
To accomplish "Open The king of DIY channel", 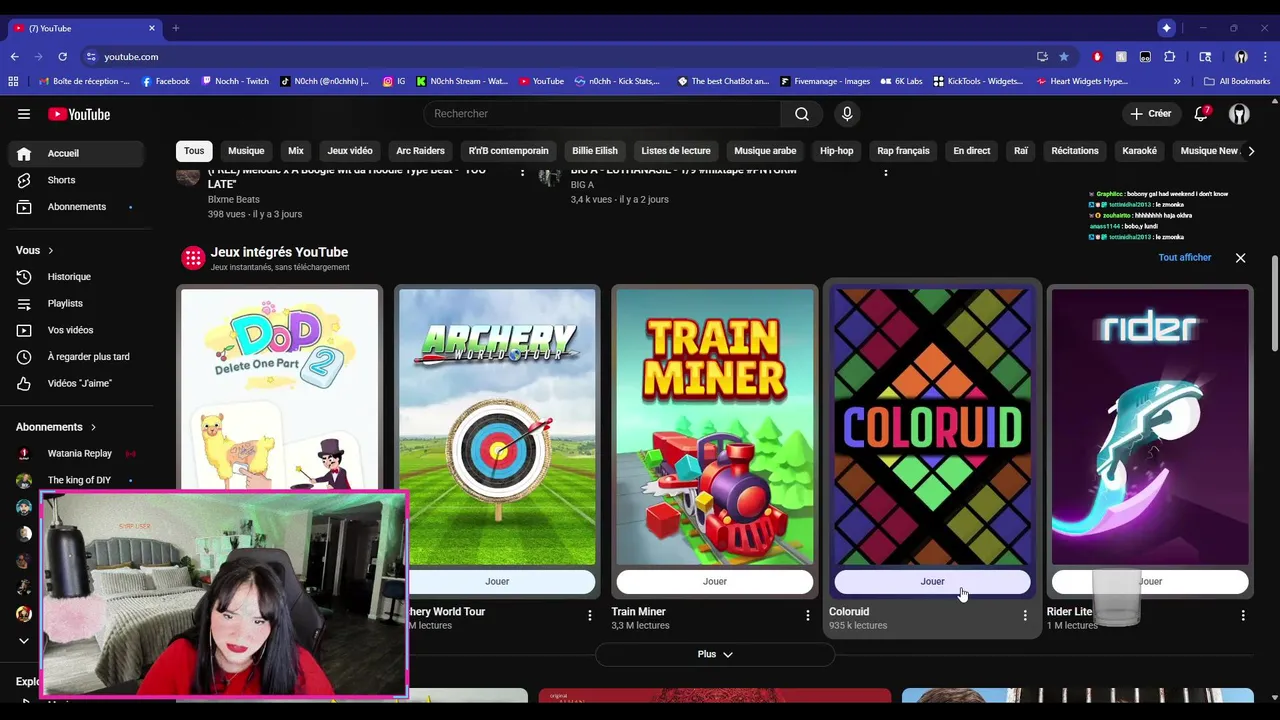I will (76, 480).
